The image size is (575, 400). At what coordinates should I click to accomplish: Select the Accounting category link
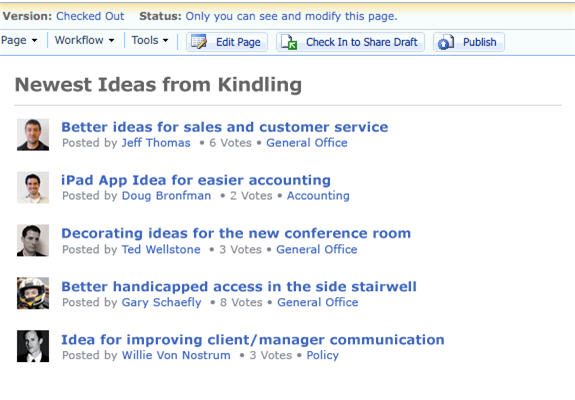pos(318,196)
